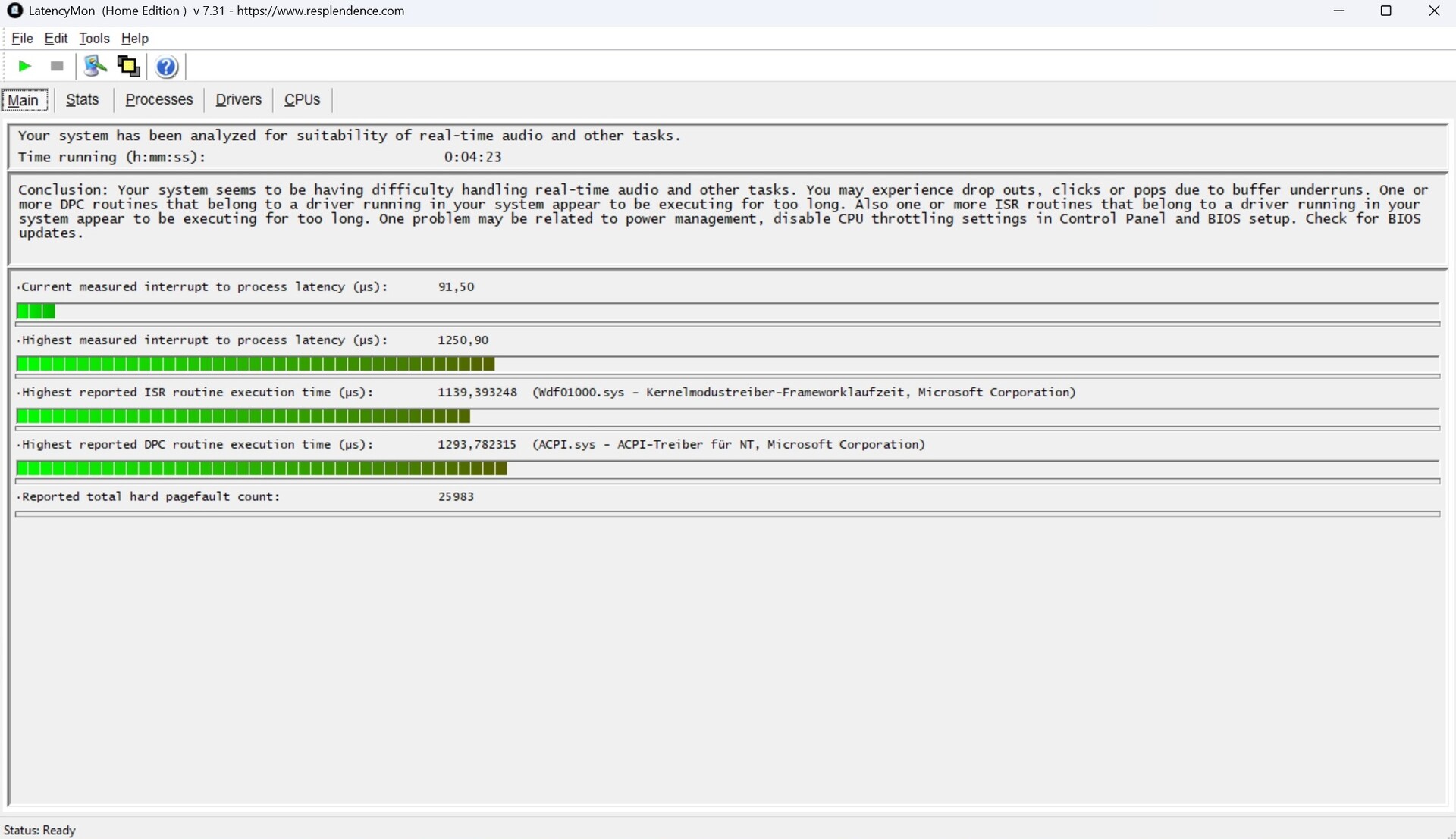
Task: Open the File menu
Action: (x=22, y=39)
